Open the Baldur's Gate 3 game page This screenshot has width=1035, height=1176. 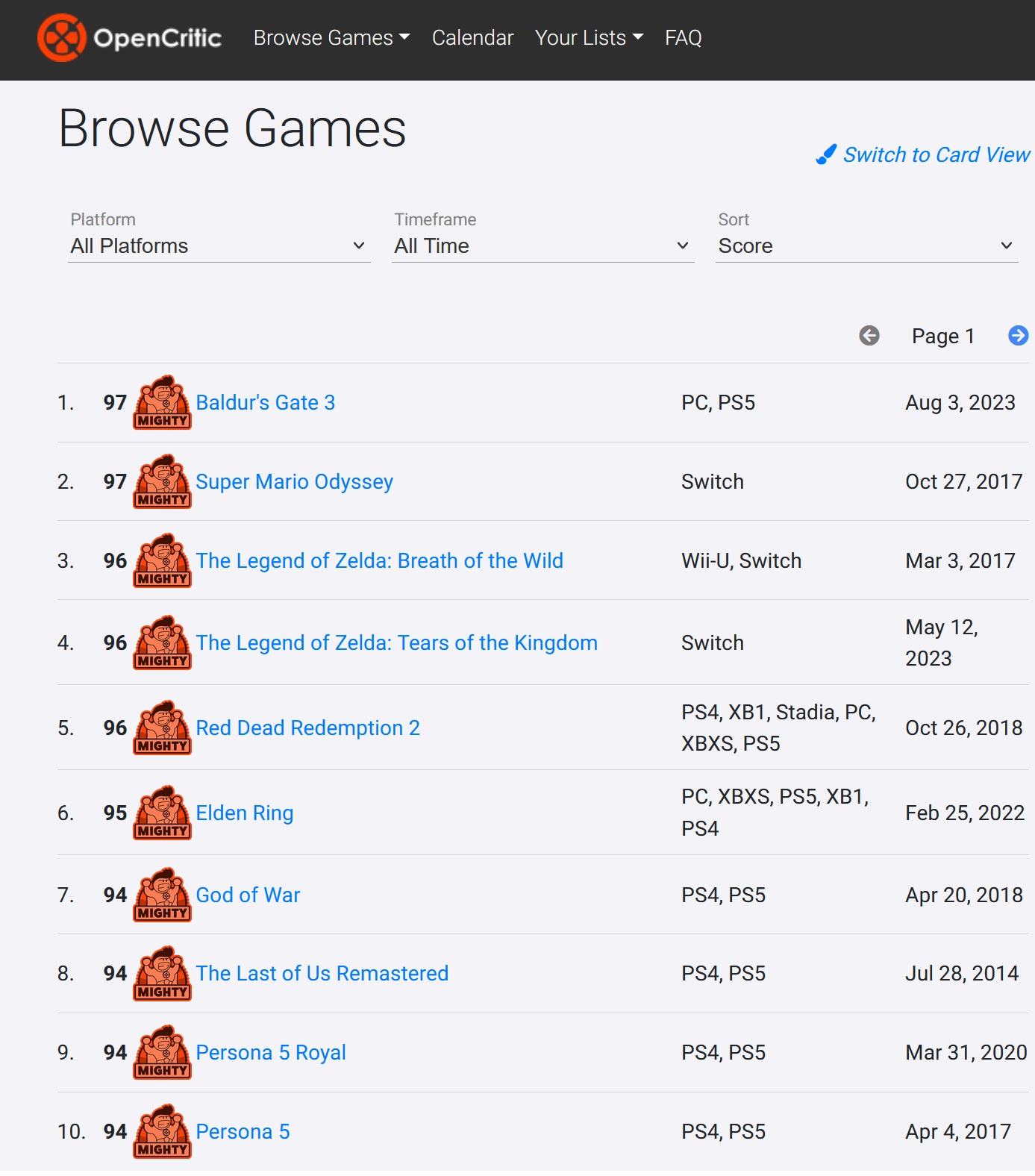click(266, 402)
